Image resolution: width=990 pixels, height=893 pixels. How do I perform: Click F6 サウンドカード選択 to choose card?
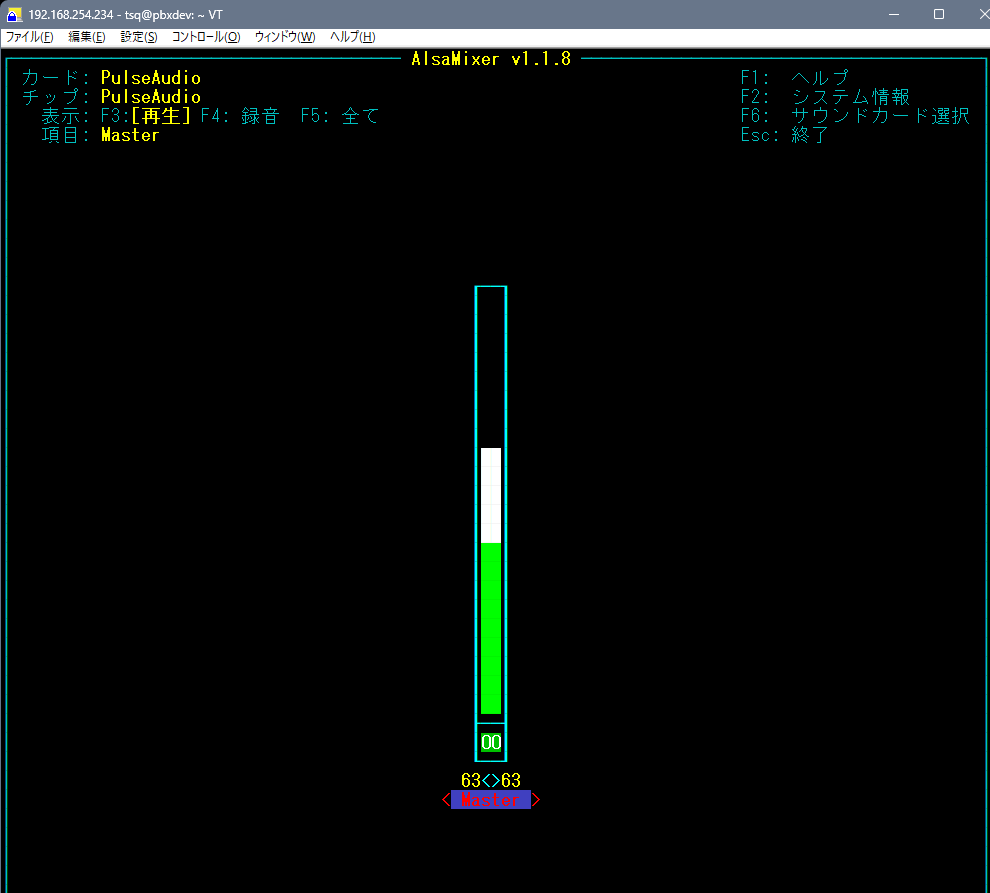click(x=855, y=116)
